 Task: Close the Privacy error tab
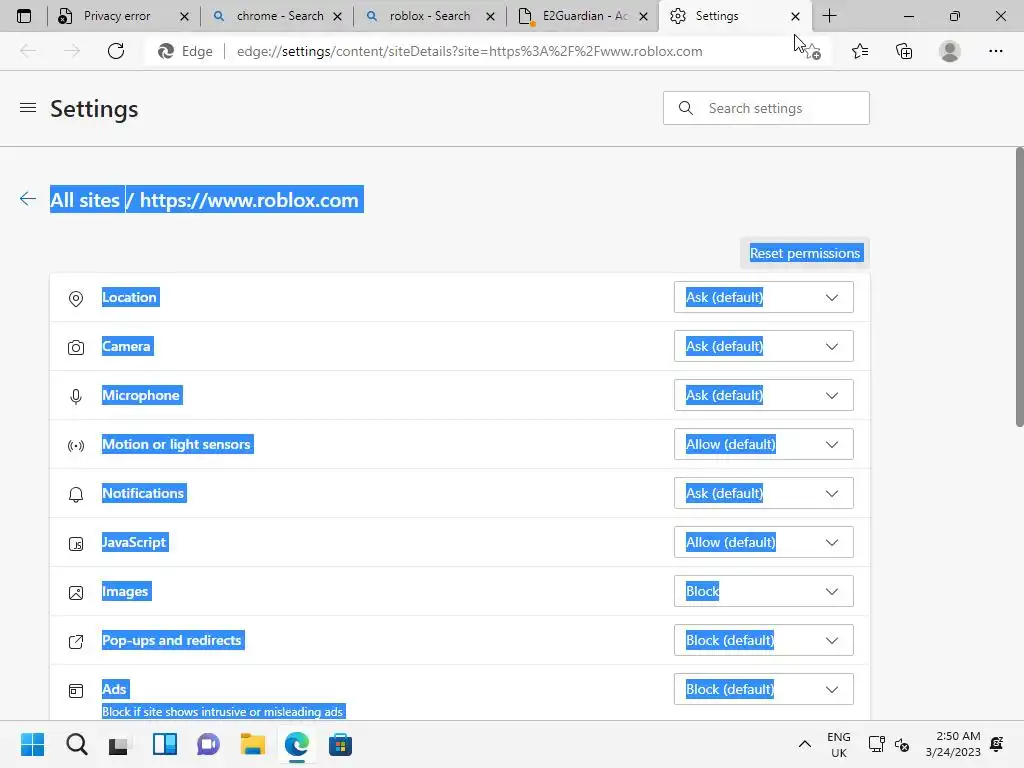pyautogui.click(x=184, y=16)
